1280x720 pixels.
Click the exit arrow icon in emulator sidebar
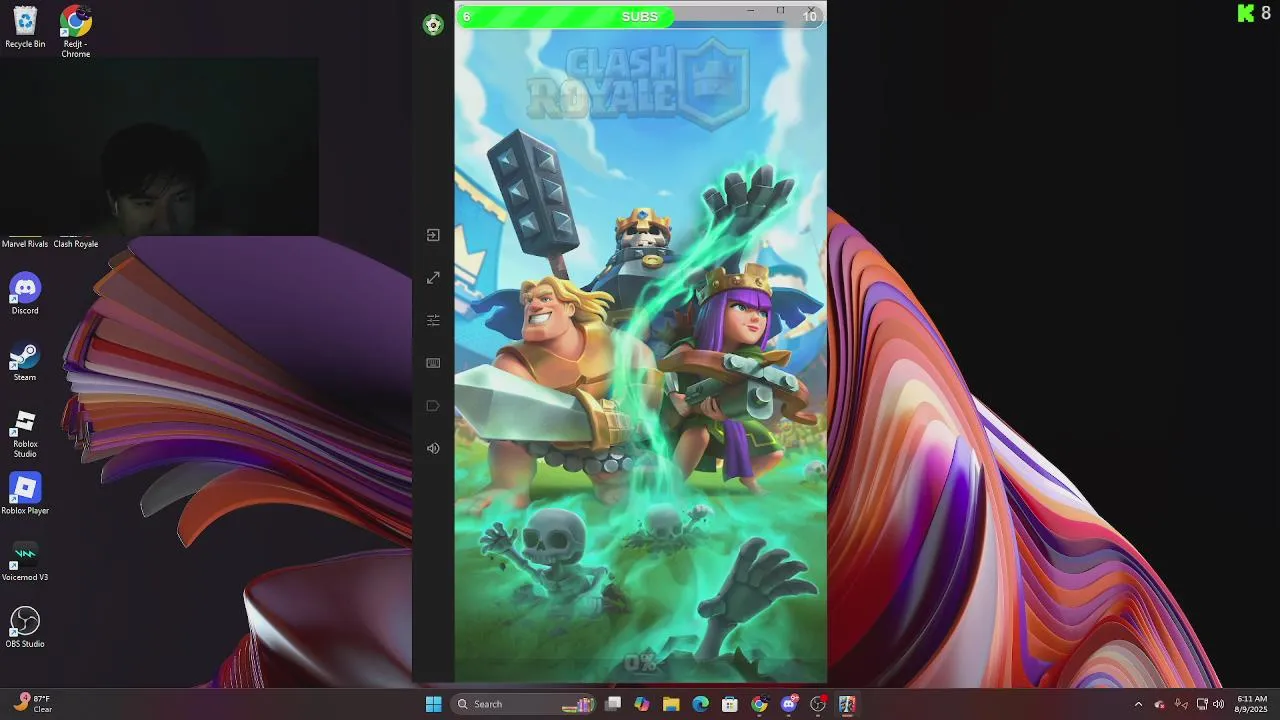pos(433,235)
